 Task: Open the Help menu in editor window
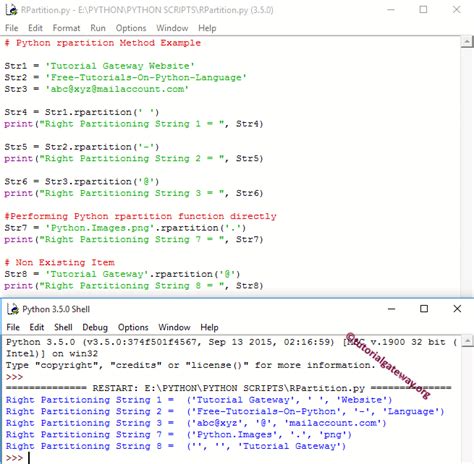(207, 28)
